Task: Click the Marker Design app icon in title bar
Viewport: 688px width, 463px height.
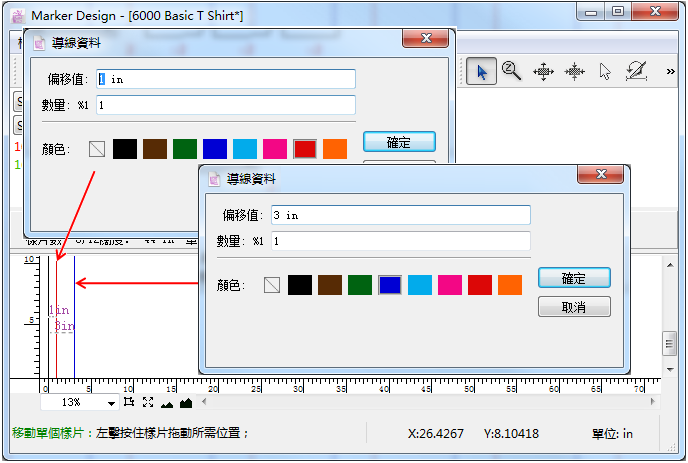Action: click(18, 16)
